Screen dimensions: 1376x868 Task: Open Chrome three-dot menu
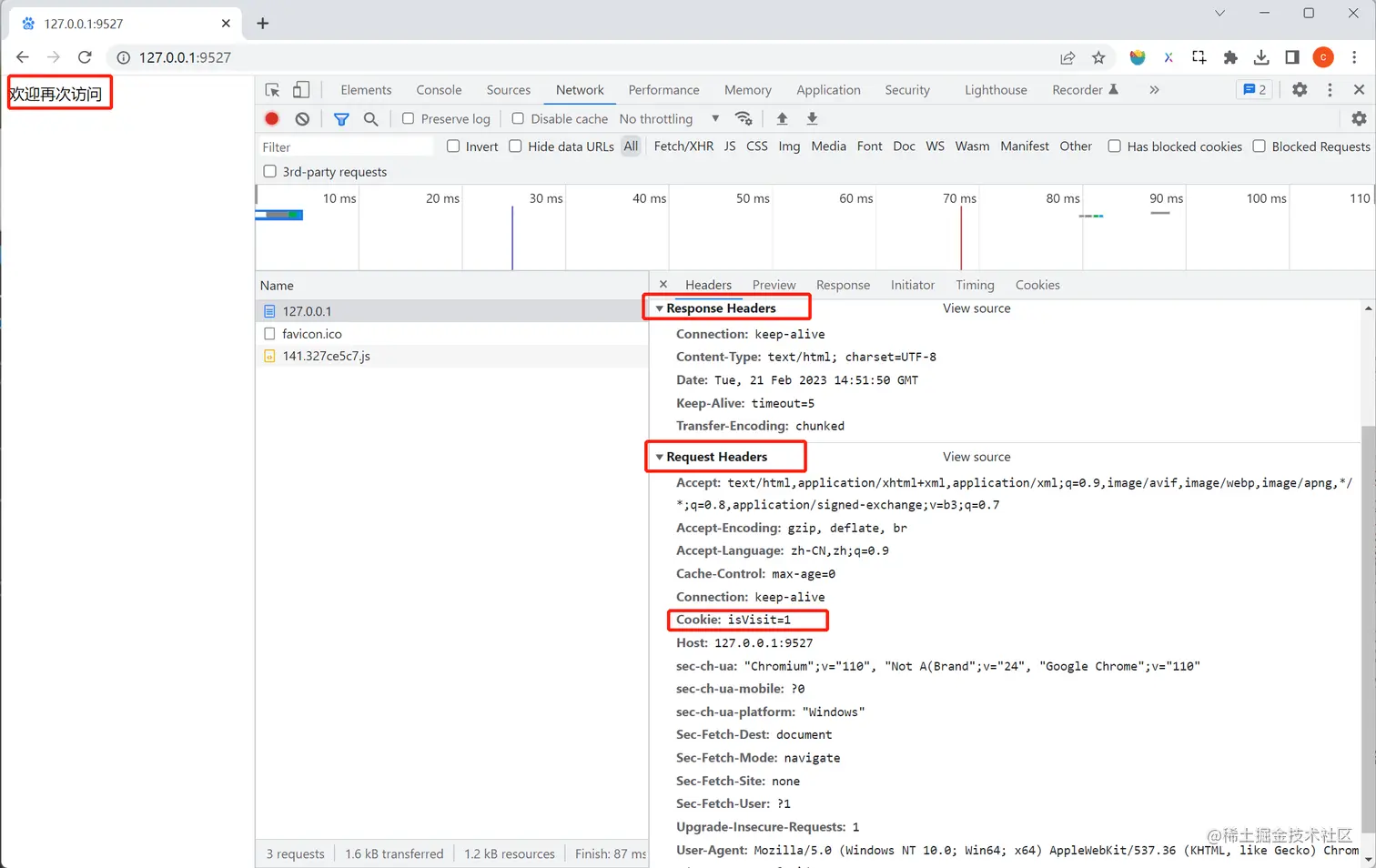click(x=1354, y=58)
